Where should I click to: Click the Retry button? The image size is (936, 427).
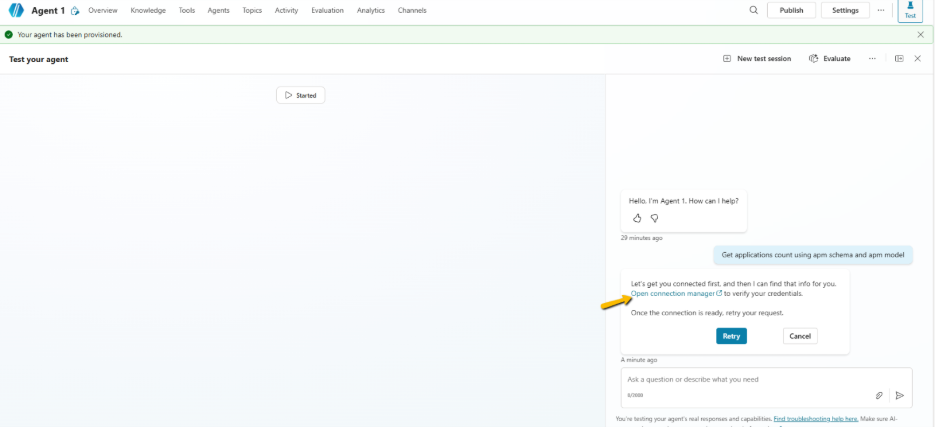[731, 336]
